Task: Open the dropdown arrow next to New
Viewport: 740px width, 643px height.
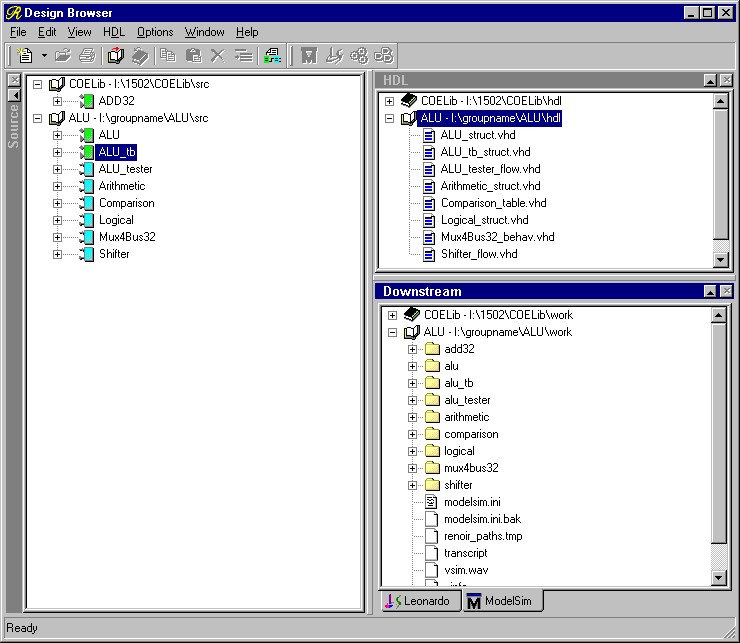Action: point(44,56)
